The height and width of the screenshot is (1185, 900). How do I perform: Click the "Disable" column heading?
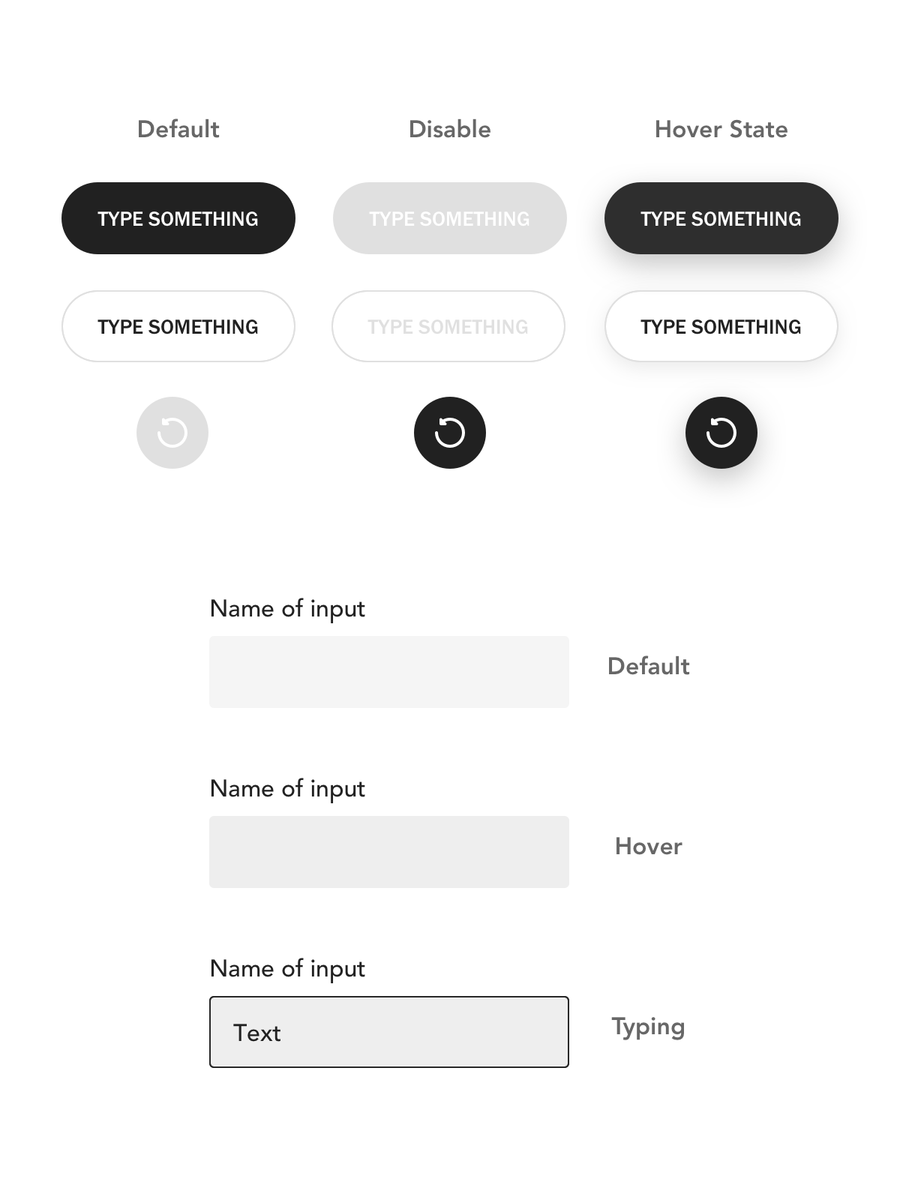[x=450, y=129]
